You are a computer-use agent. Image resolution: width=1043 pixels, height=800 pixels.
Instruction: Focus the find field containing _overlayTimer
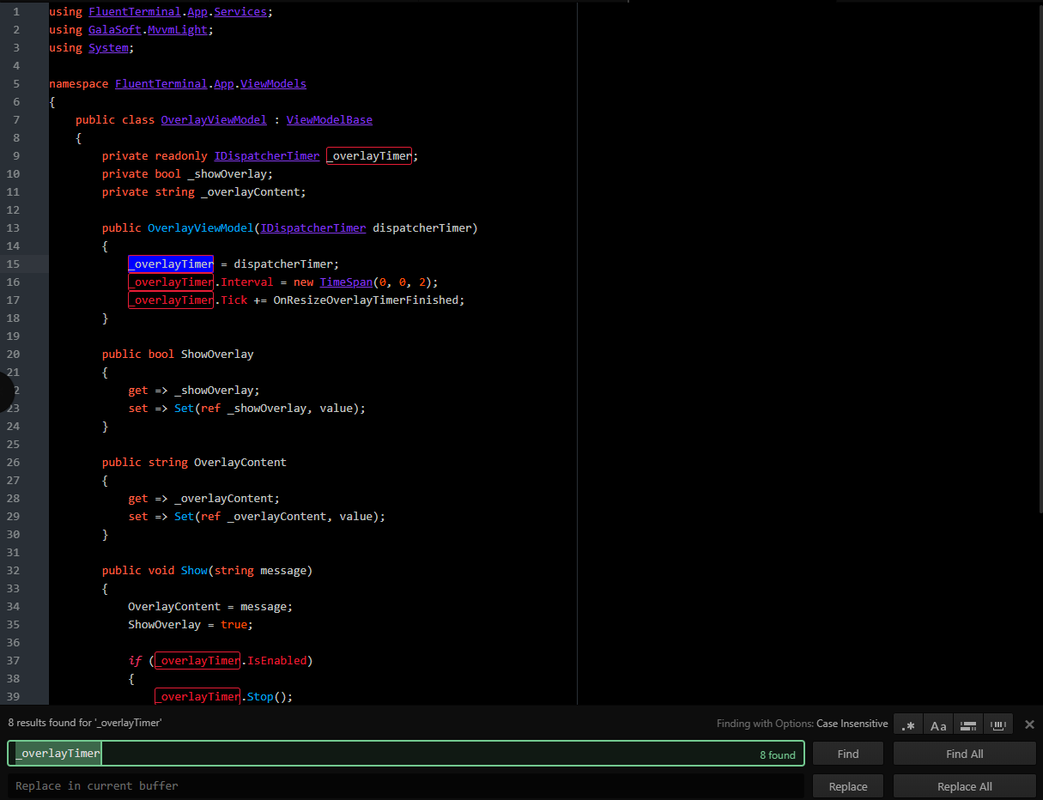[x=406, y=753]
